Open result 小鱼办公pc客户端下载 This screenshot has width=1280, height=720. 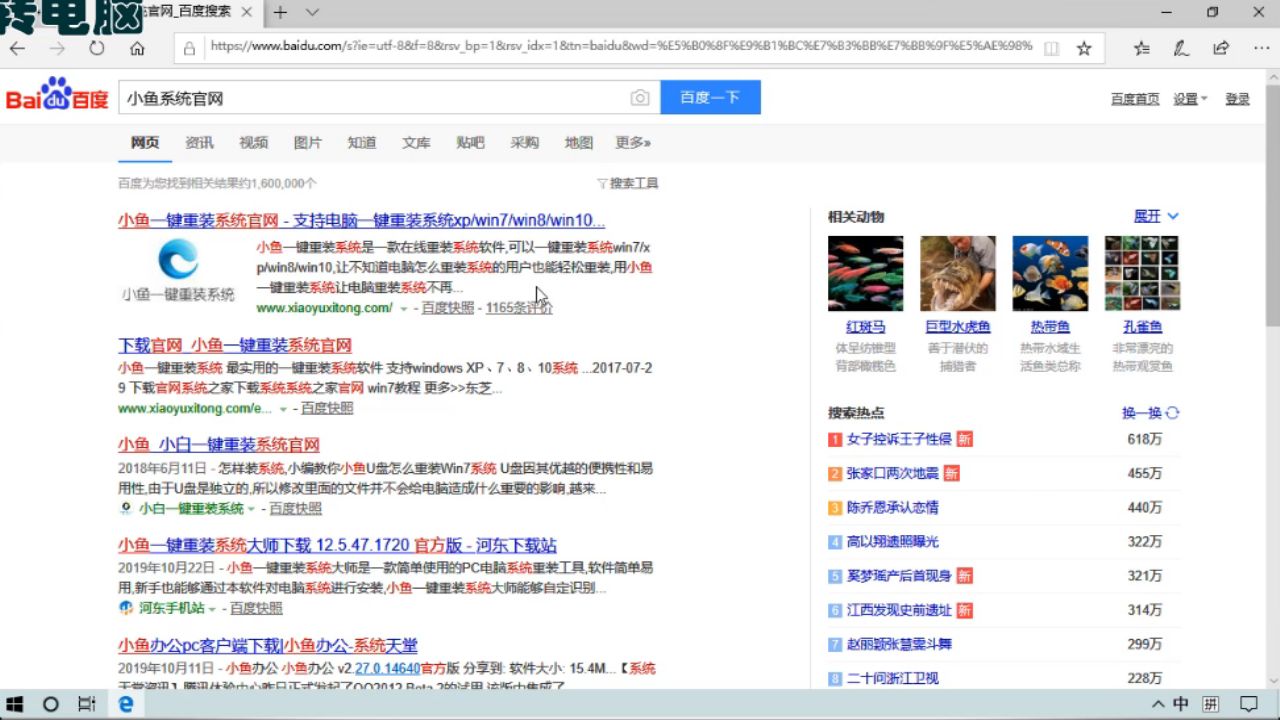pos(268,646)
